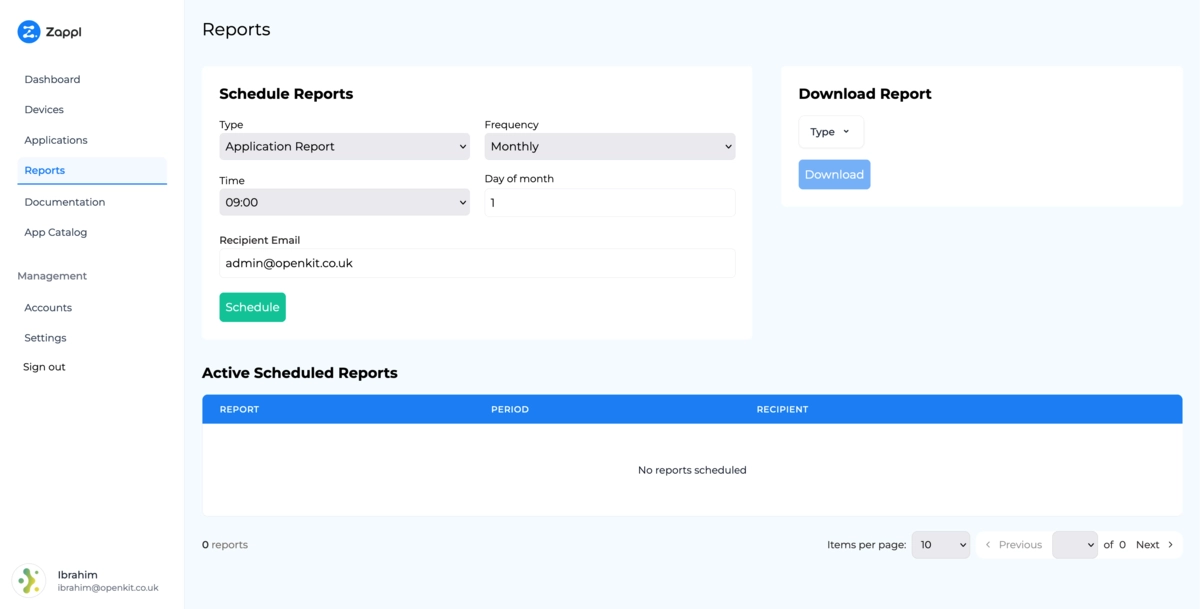Open the Time dropdown set to 09:00
This screenshot has height=609, width=1200.
pyautogui.click(x=344, y=202)
